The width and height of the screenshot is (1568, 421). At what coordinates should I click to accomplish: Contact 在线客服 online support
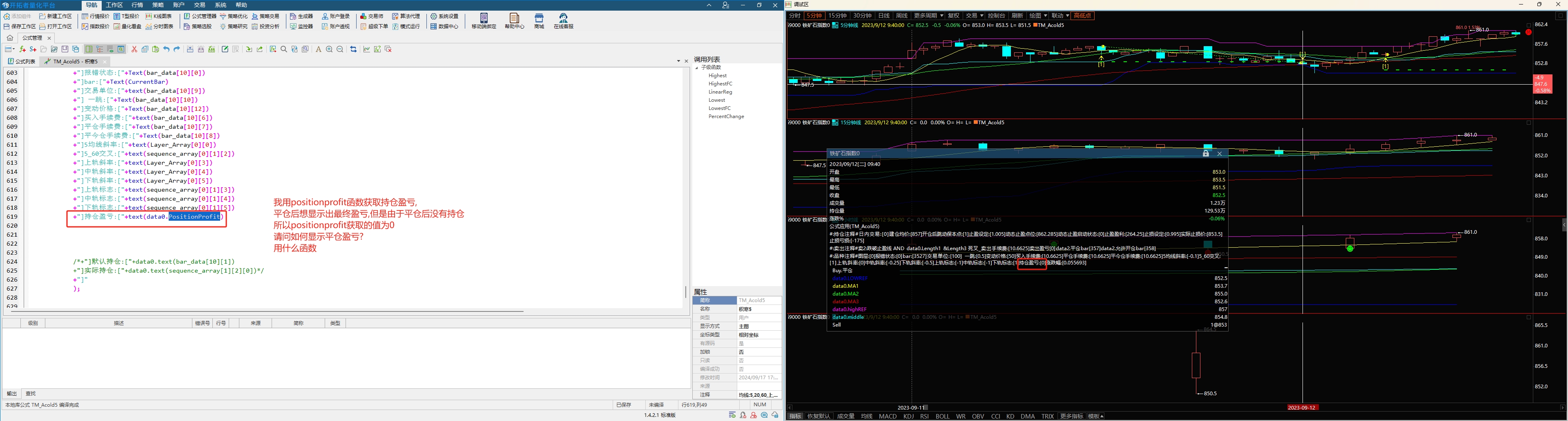564,21
